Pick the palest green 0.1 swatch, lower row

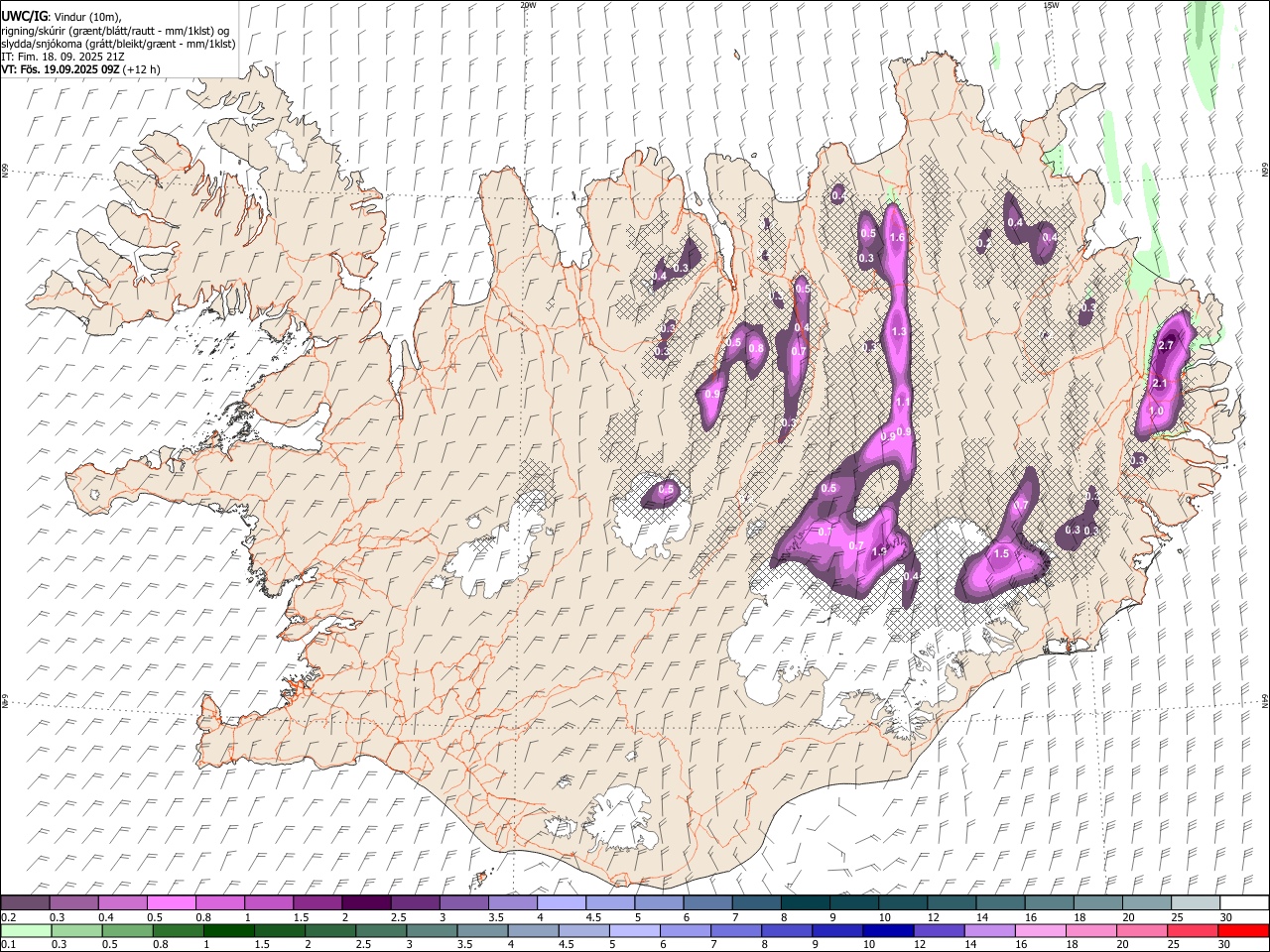(27, 931)
